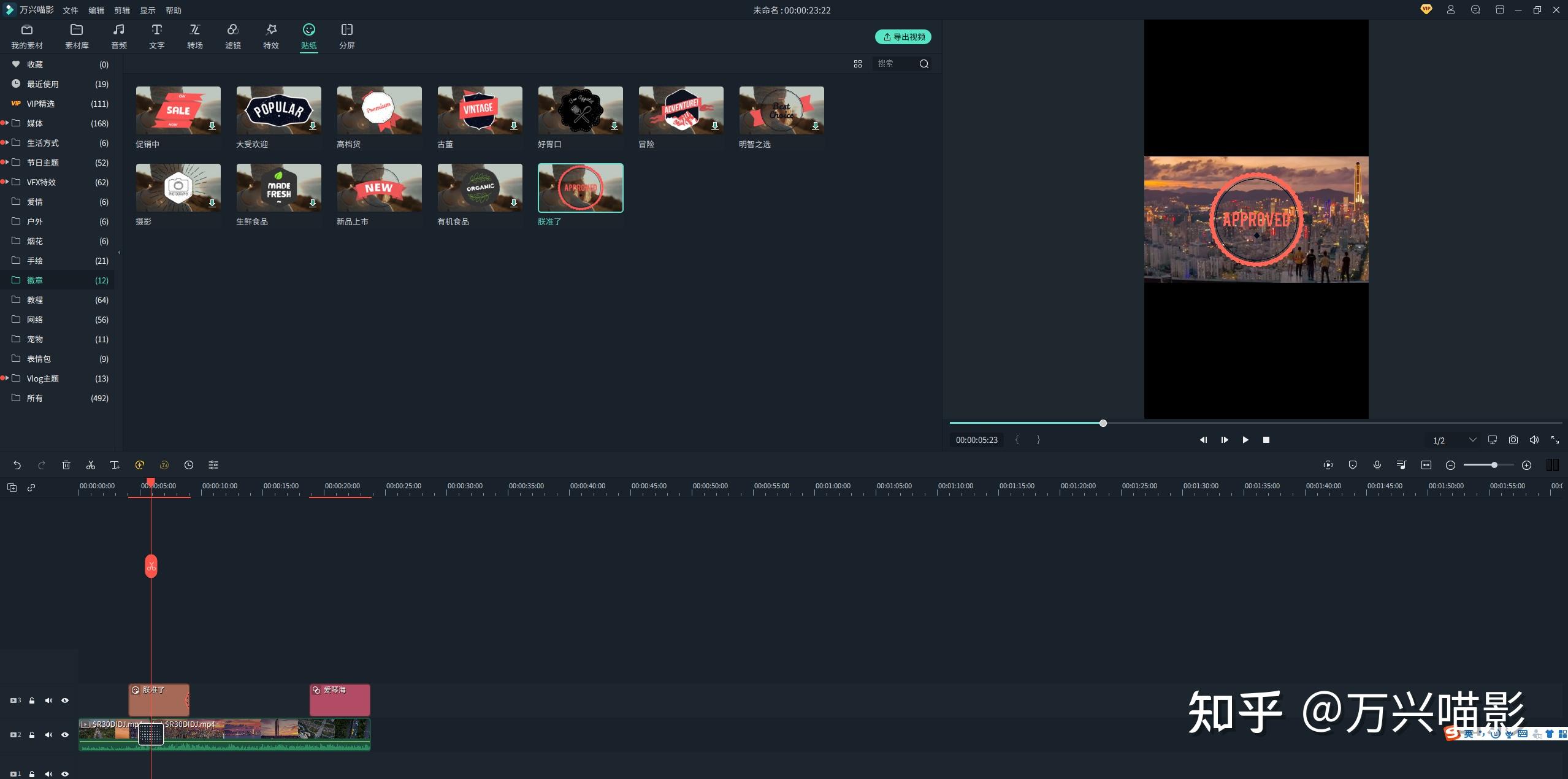Image resolution: width=1568 pixels, height=779 pixels.
Task: Open the 1/2 preview quality dropdown
Action: [1472, 440]
